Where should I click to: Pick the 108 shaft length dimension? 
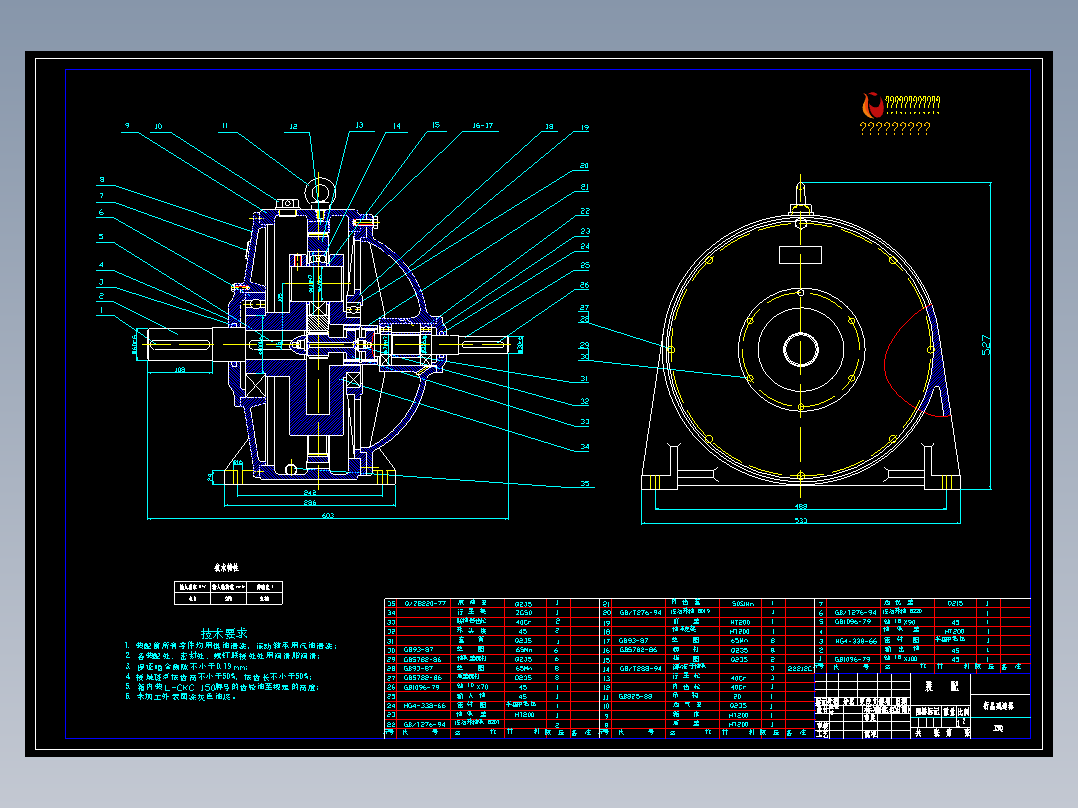coord(179,370)
